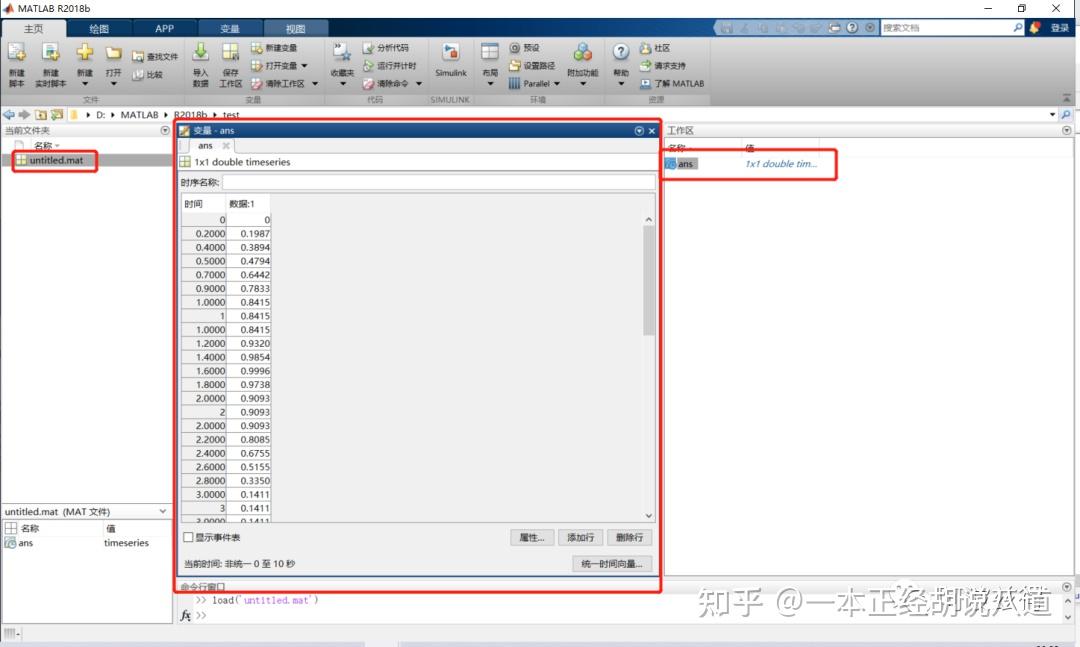This screenshot has width=1080, height=647.
Task: Switch to the APP tab
Action: click(165, 28)
